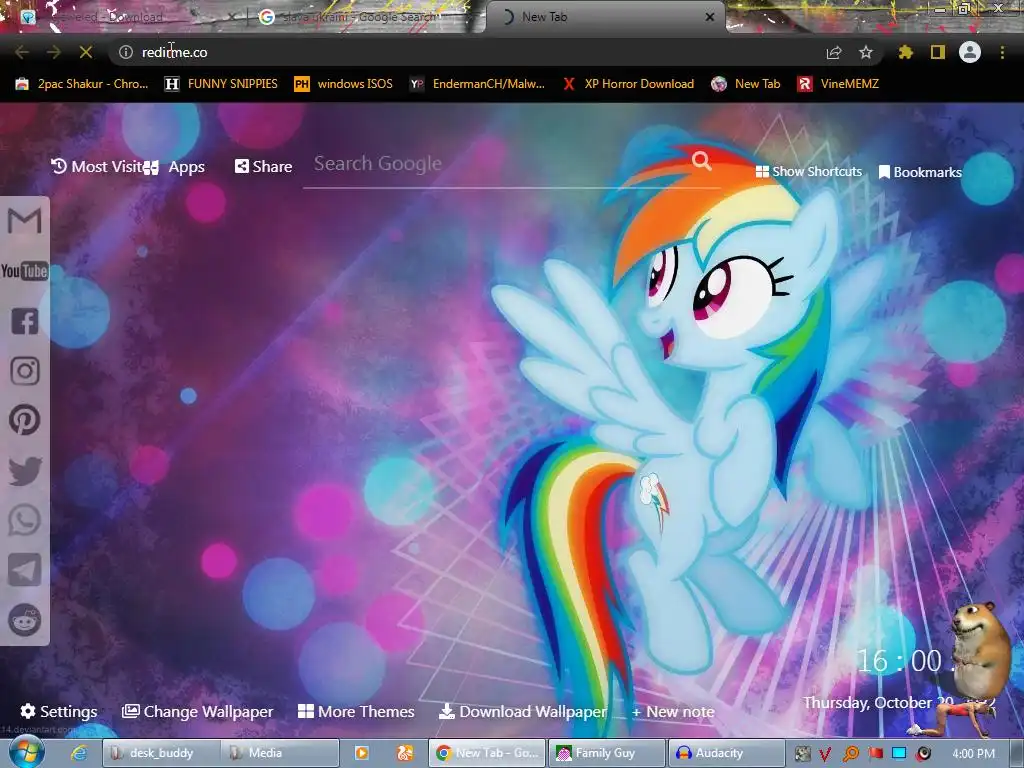Switch to the Google Search tab

[x=358, y=17]
